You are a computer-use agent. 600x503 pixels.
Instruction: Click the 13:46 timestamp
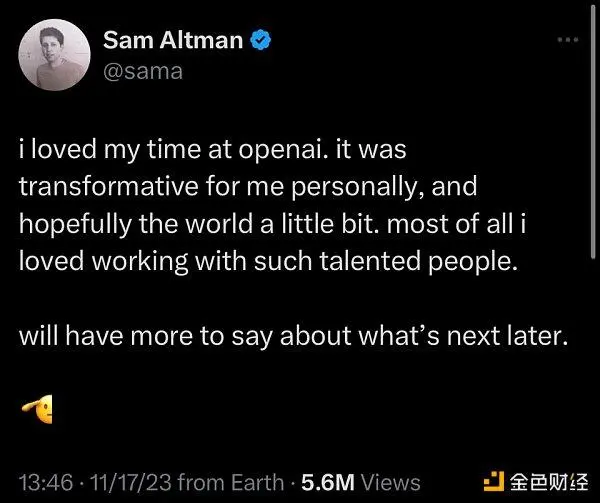tap(46, 482)
